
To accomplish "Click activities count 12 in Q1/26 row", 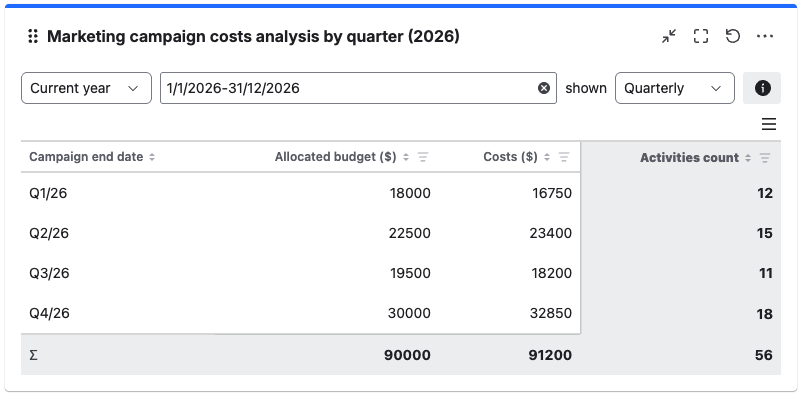I will pyautogui.click(x=765, y=193).
